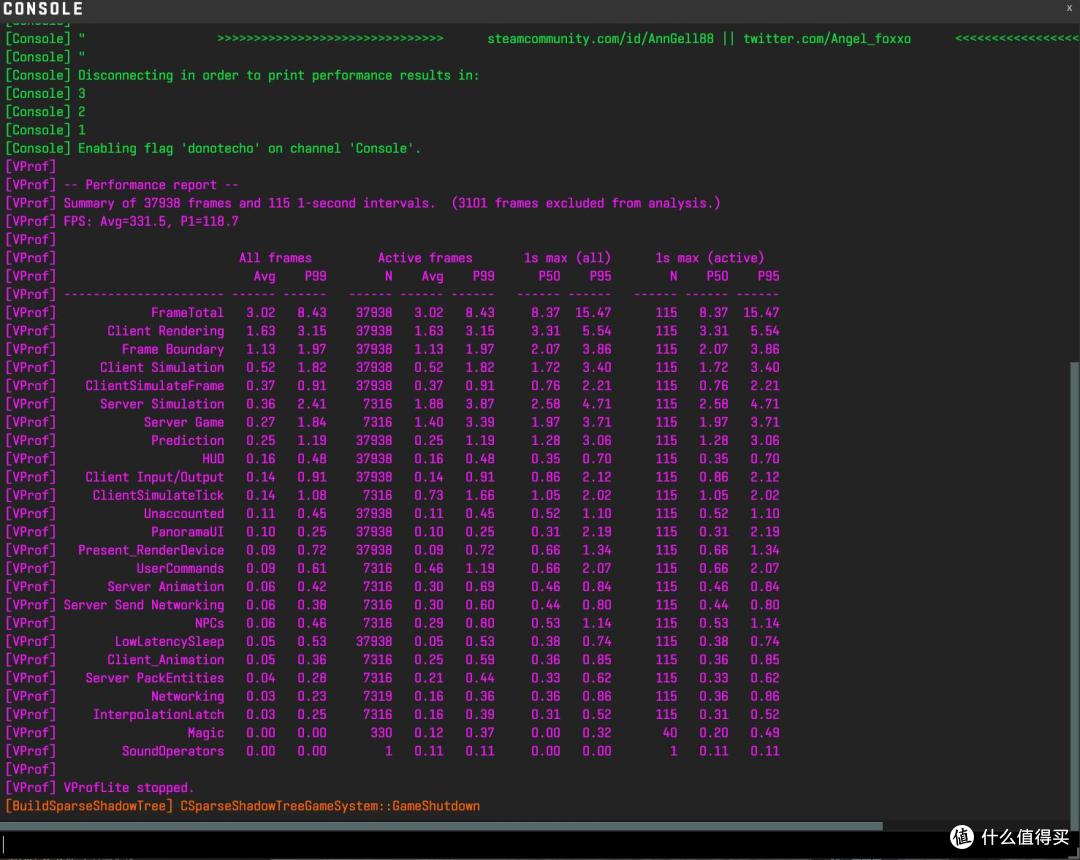Click the Client Input/Output row label
This screenshot has height=860, width=1080.
(x=154, y=476)
